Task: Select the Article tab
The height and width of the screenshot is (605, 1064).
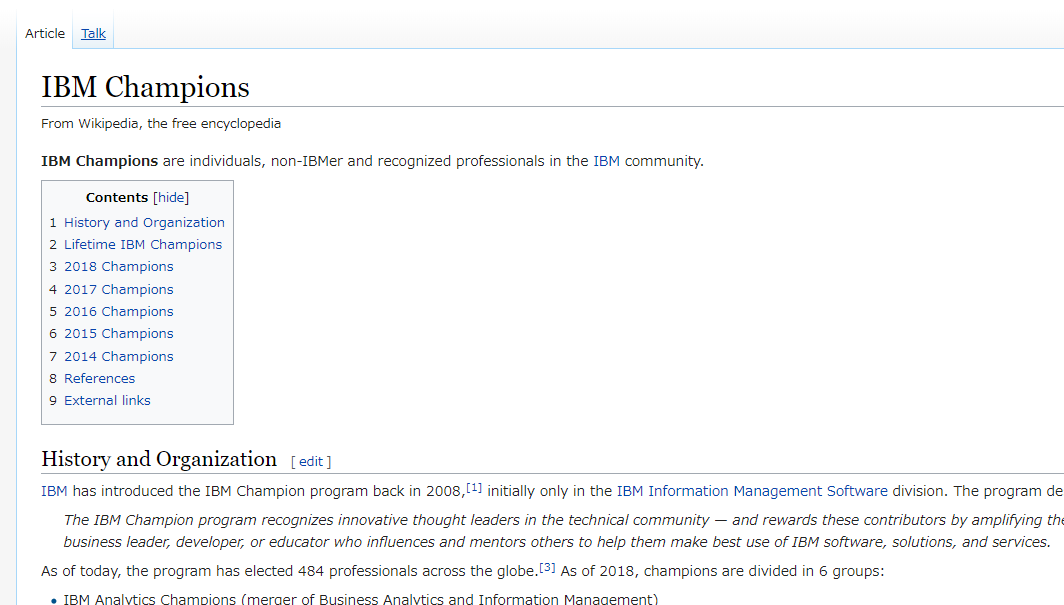Action: point(45,34)
